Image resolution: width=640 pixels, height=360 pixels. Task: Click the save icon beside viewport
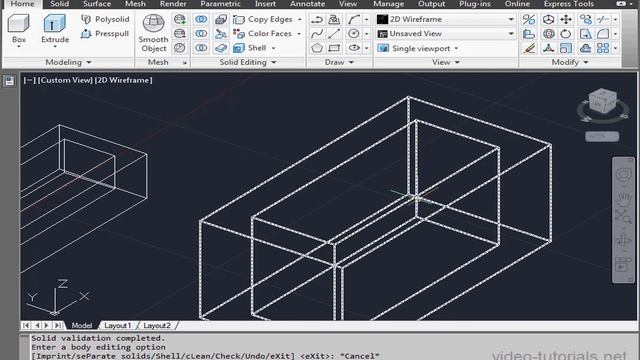pos(9,81)
